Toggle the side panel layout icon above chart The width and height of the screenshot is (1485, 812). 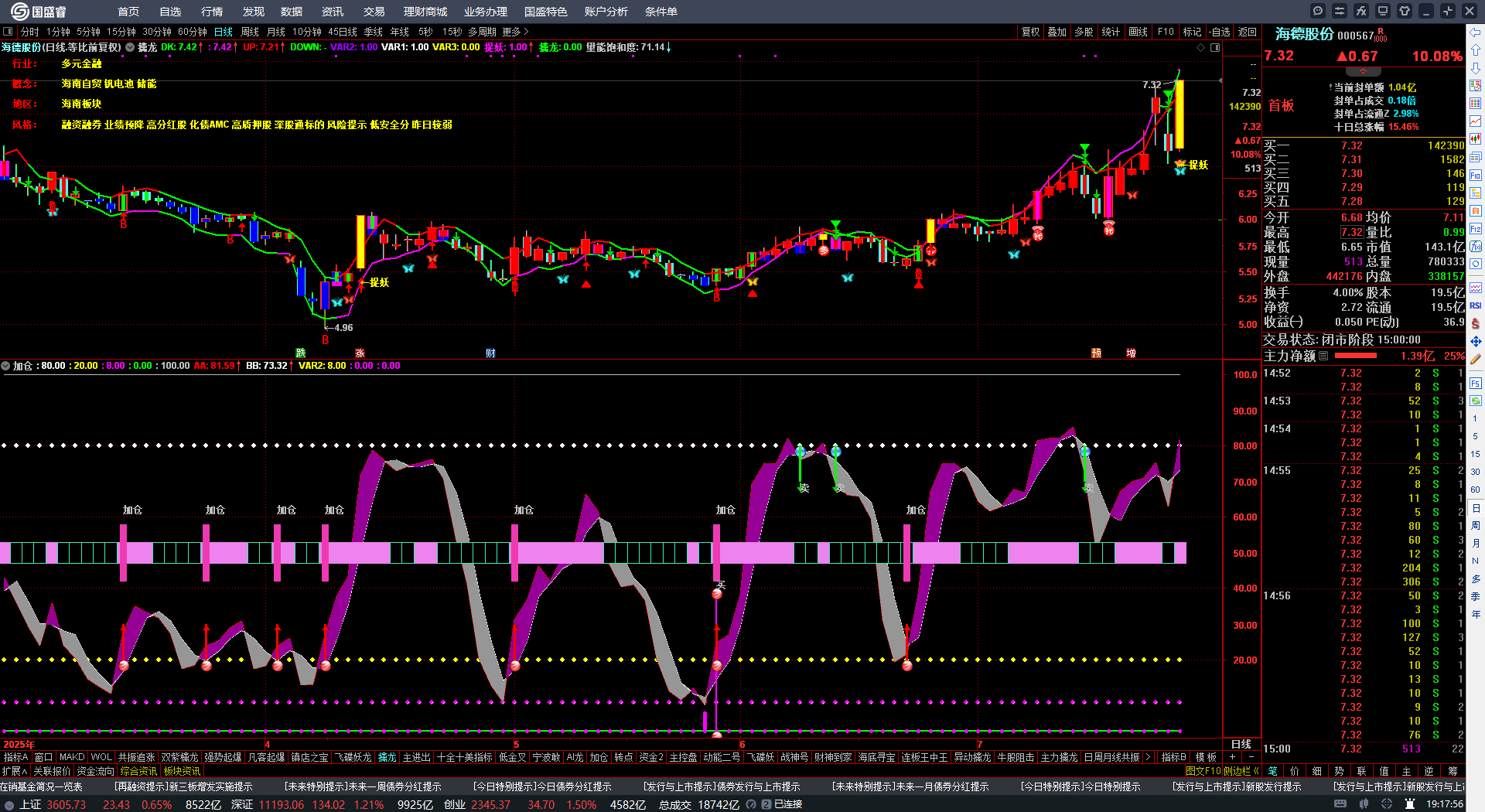pyautogui.click(x=1215, y=47)
